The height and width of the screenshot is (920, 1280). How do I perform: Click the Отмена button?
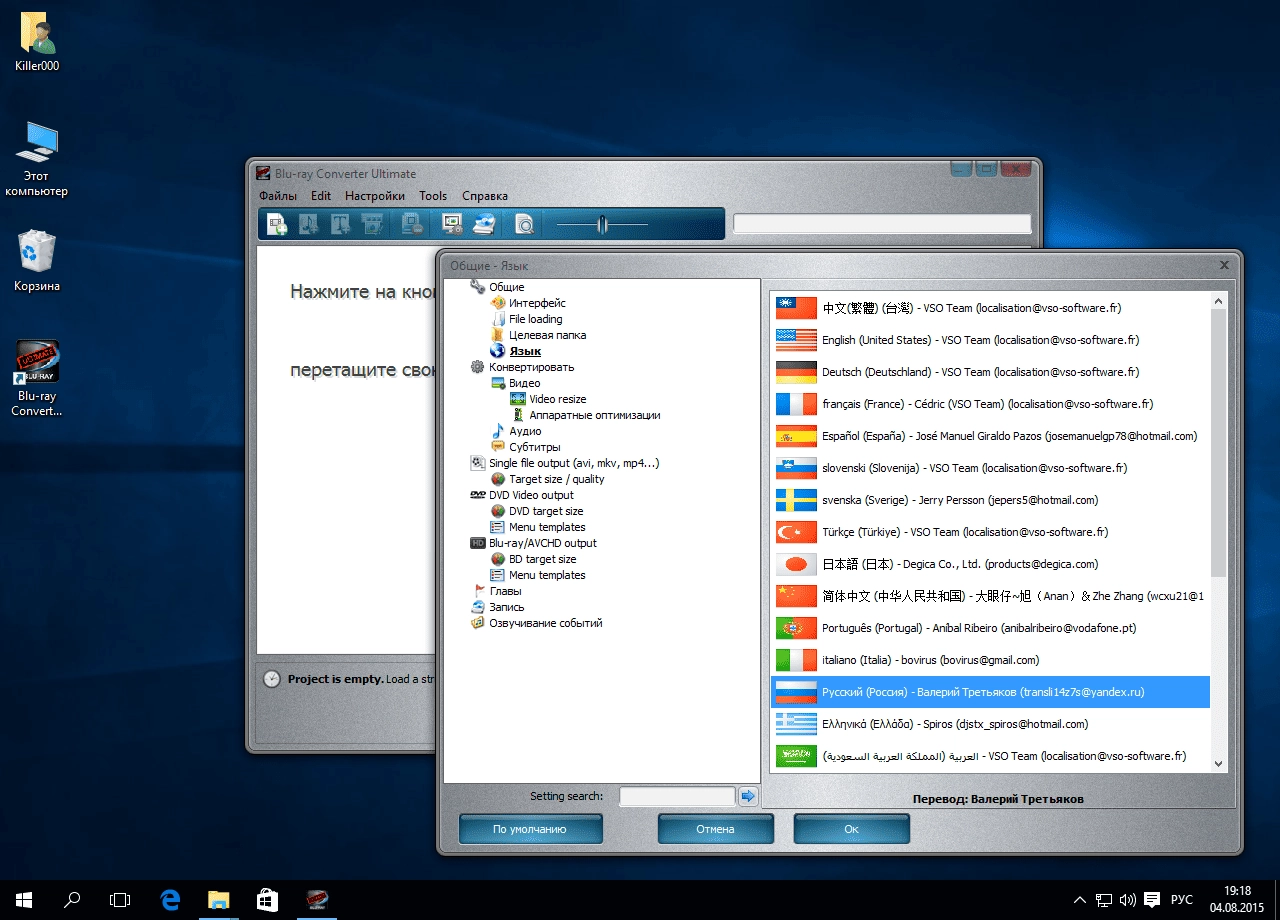pos(716,829)
